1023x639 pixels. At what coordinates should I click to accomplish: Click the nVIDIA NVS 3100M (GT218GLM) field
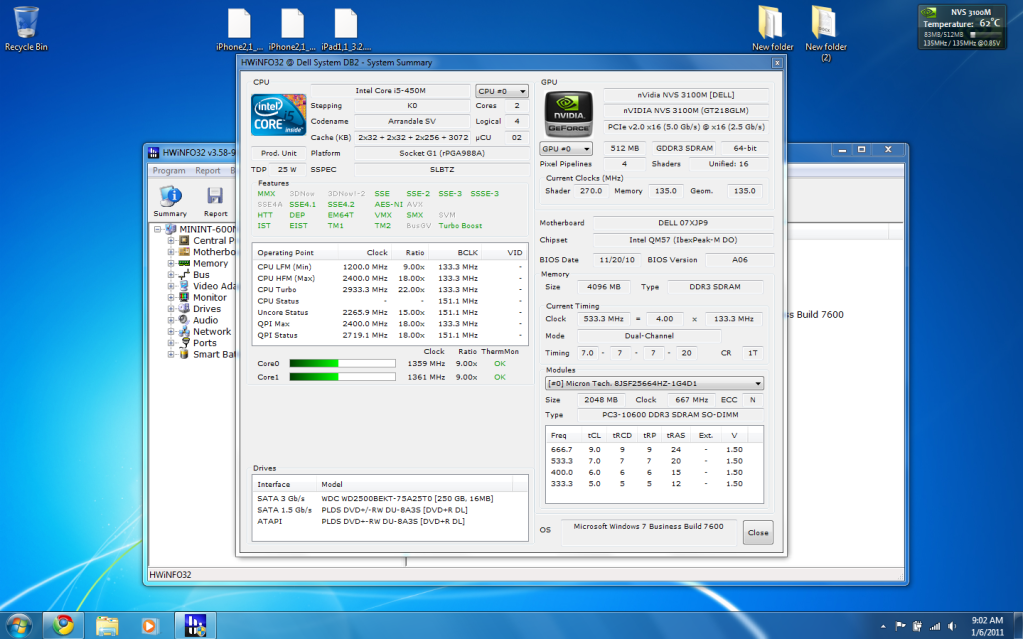click(686, 111)
